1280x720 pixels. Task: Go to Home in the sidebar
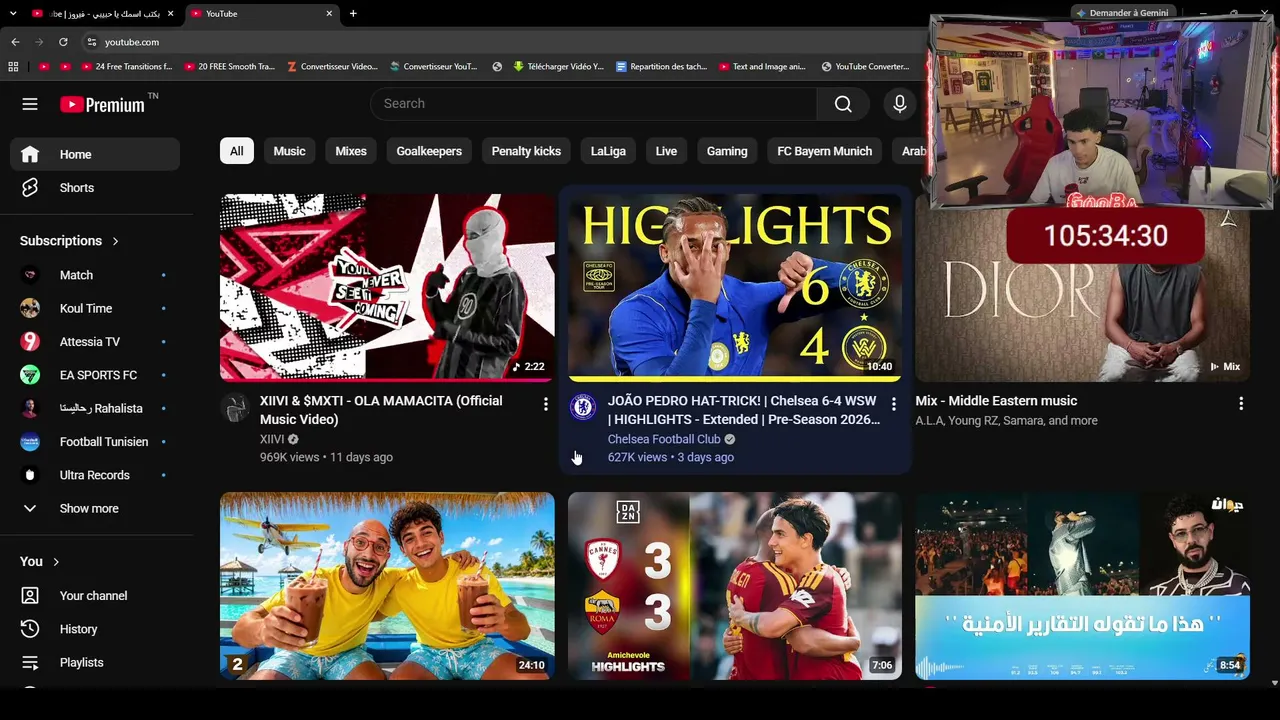coord(97,154)
